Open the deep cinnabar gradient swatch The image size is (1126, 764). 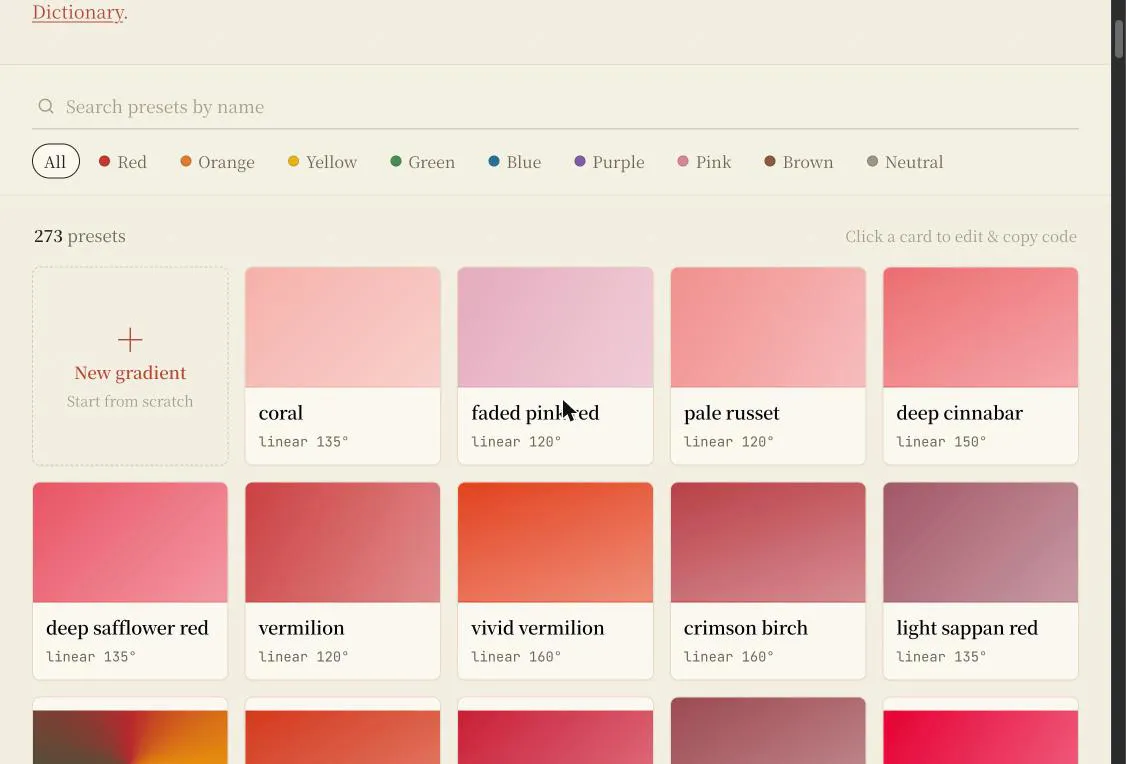tap(980, 327)
